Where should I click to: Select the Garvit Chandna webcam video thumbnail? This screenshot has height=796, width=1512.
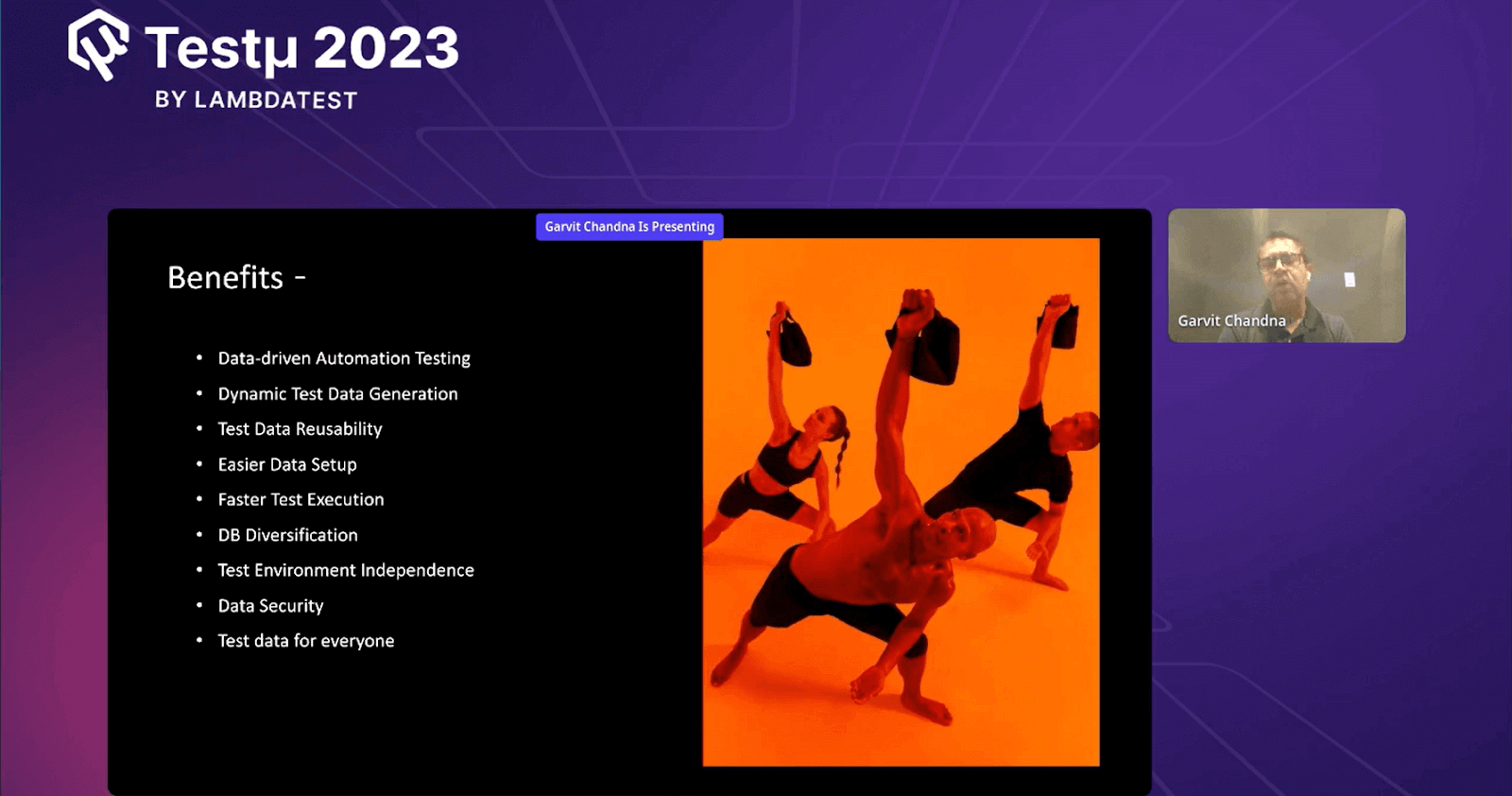pyautogui.click(x=1286, y=275)
